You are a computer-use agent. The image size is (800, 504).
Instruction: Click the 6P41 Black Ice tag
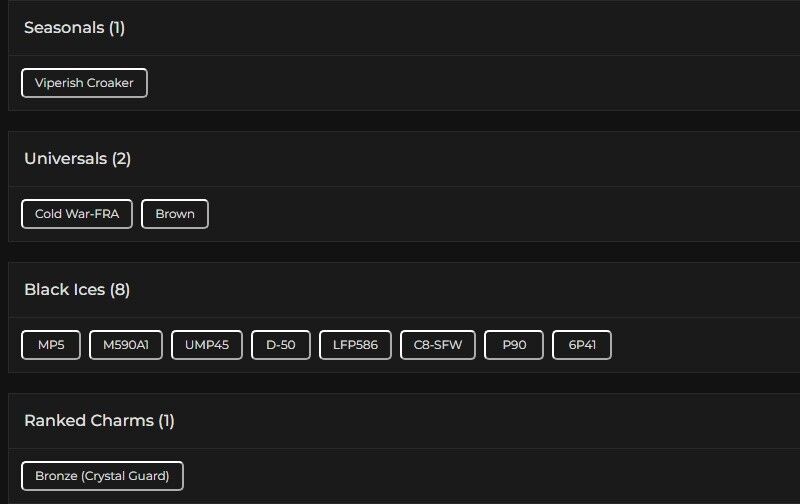pos(582,345)
